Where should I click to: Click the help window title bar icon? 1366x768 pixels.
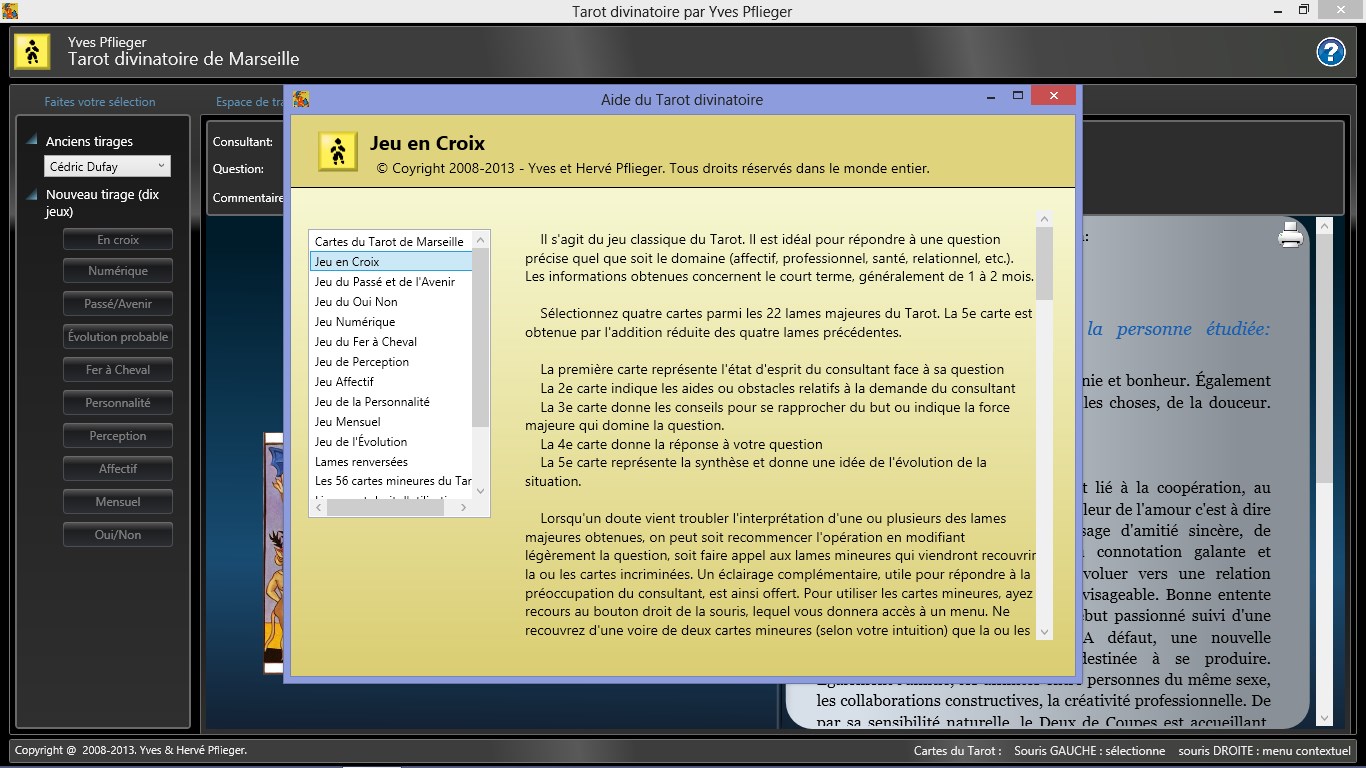[x=301, y=99]
